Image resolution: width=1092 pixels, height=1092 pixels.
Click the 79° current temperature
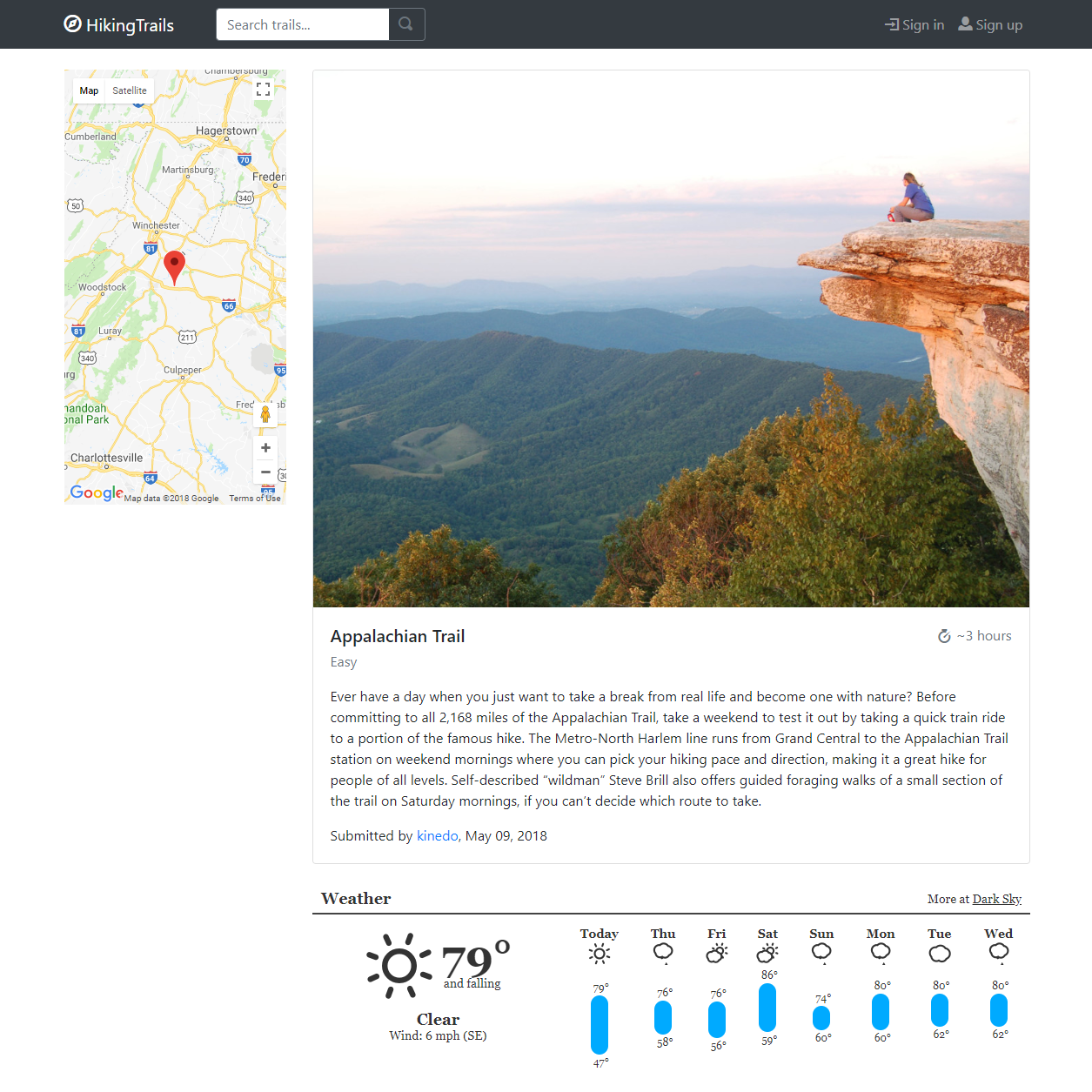475,959
